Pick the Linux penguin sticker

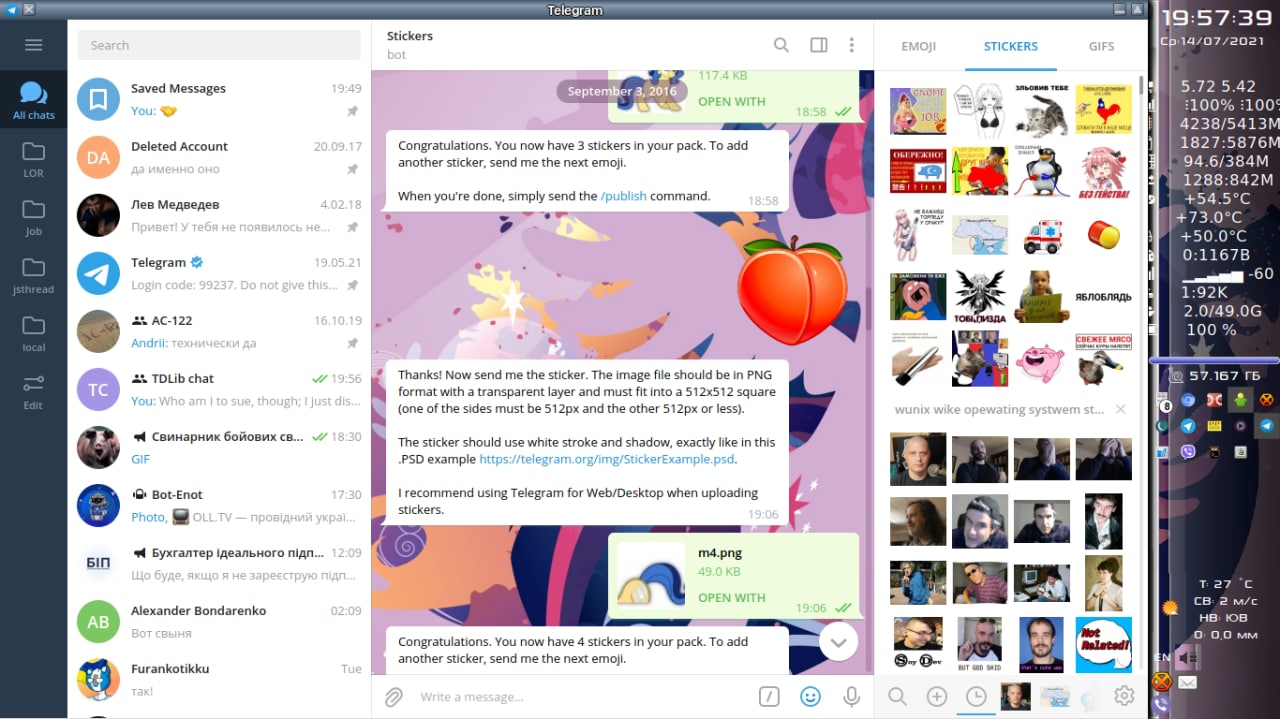pyautogui.click(x=1042, y=171)
